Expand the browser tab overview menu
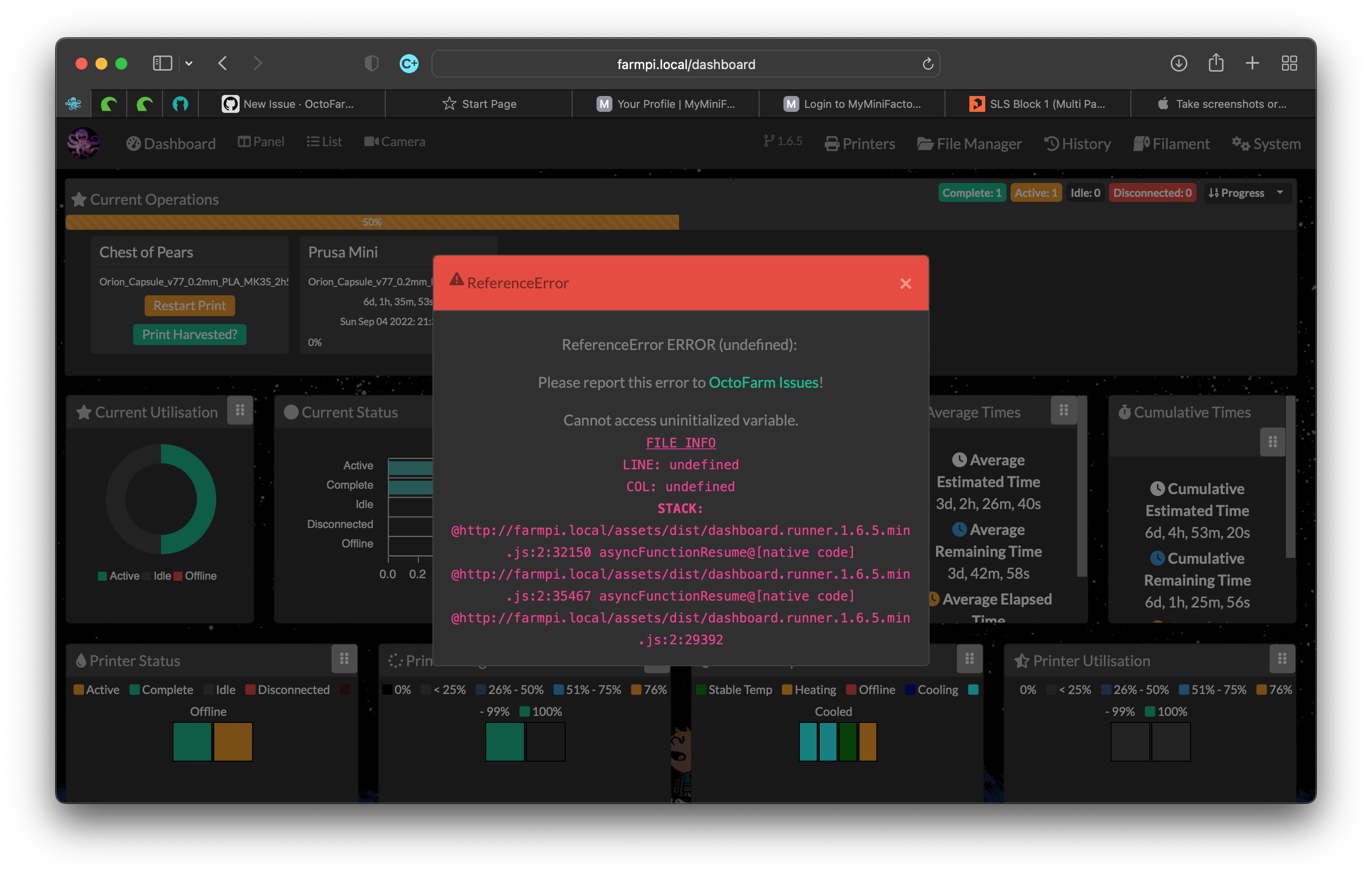The width and height of the screenshot is (1372, 877). pos(1289,63)
